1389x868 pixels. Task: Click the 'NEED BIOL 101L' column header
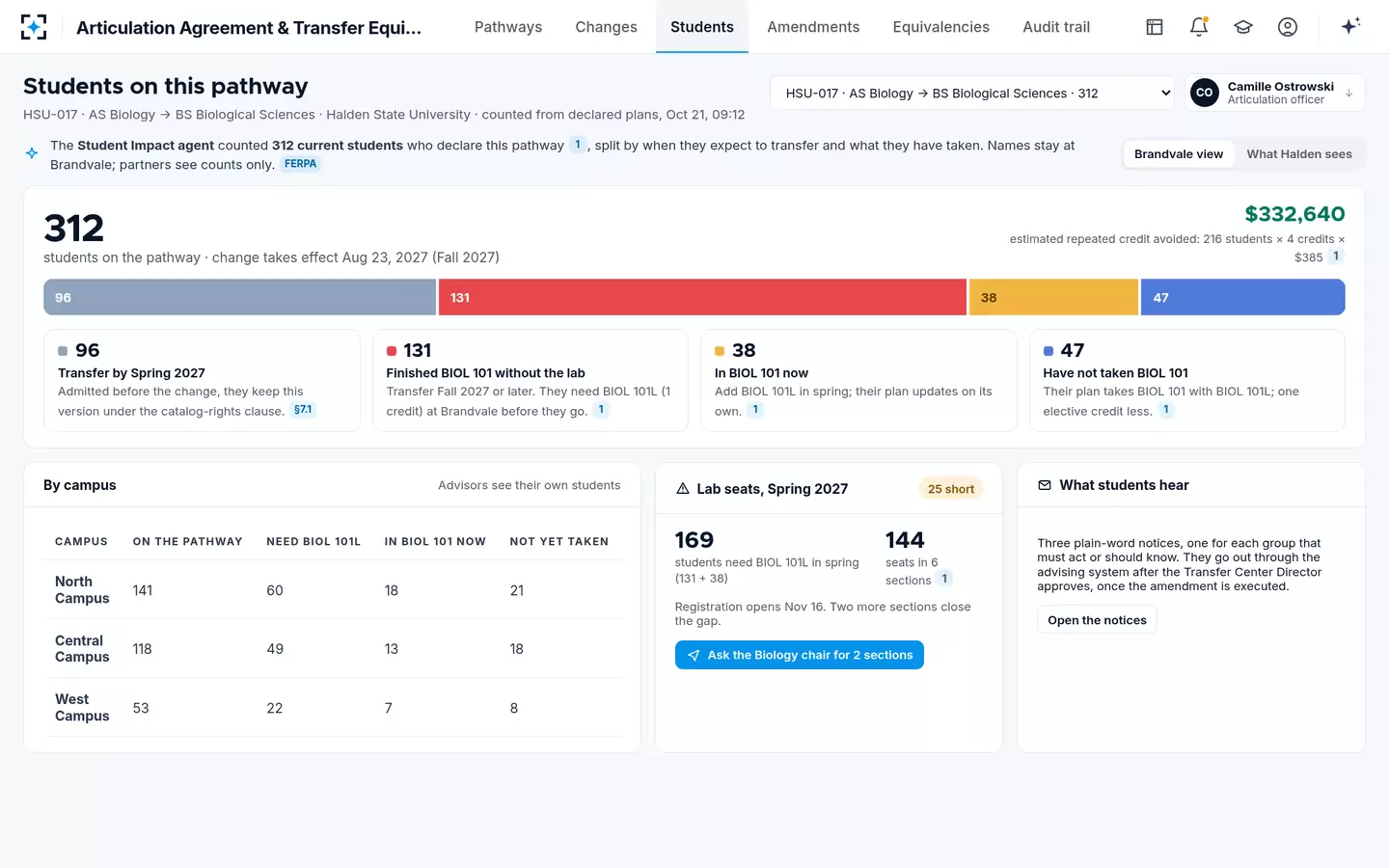click(x=313, y=542)
